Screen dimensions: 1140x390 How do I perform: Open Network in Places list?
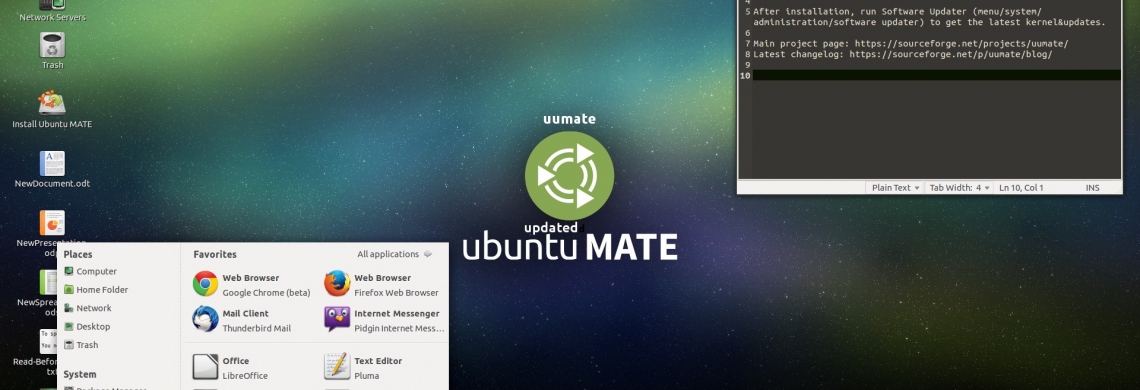[87, 308]
